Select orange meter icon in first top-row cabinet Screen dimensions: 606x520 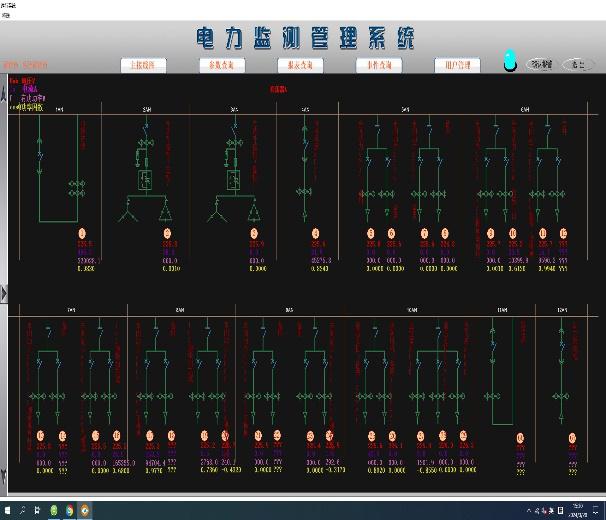[x=83, y=234]
